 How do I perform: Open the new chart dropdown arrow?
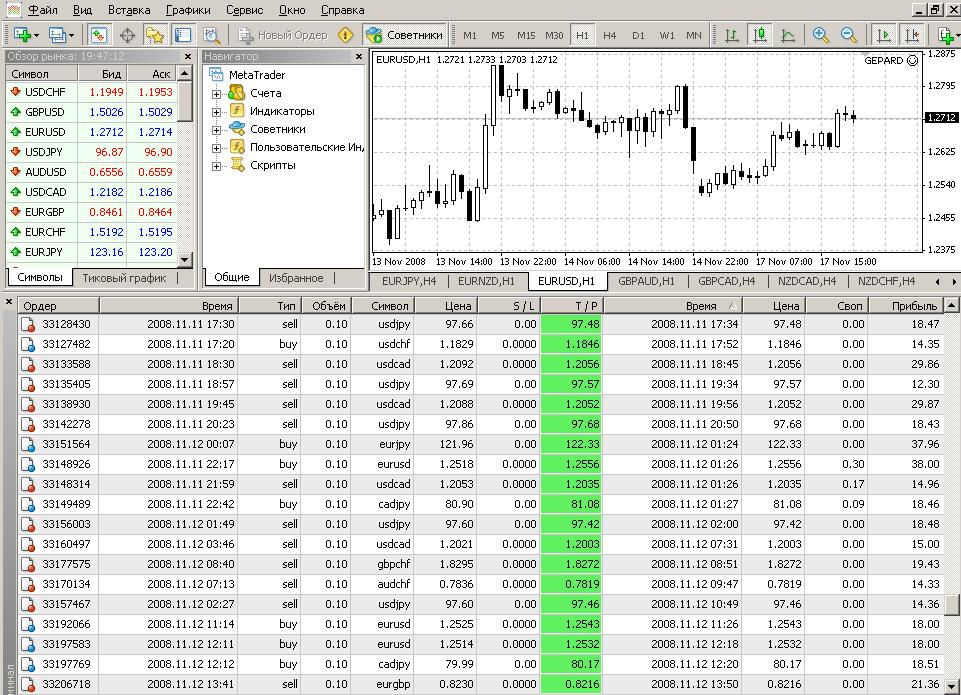pyautogui.click(x=36, y=35)
